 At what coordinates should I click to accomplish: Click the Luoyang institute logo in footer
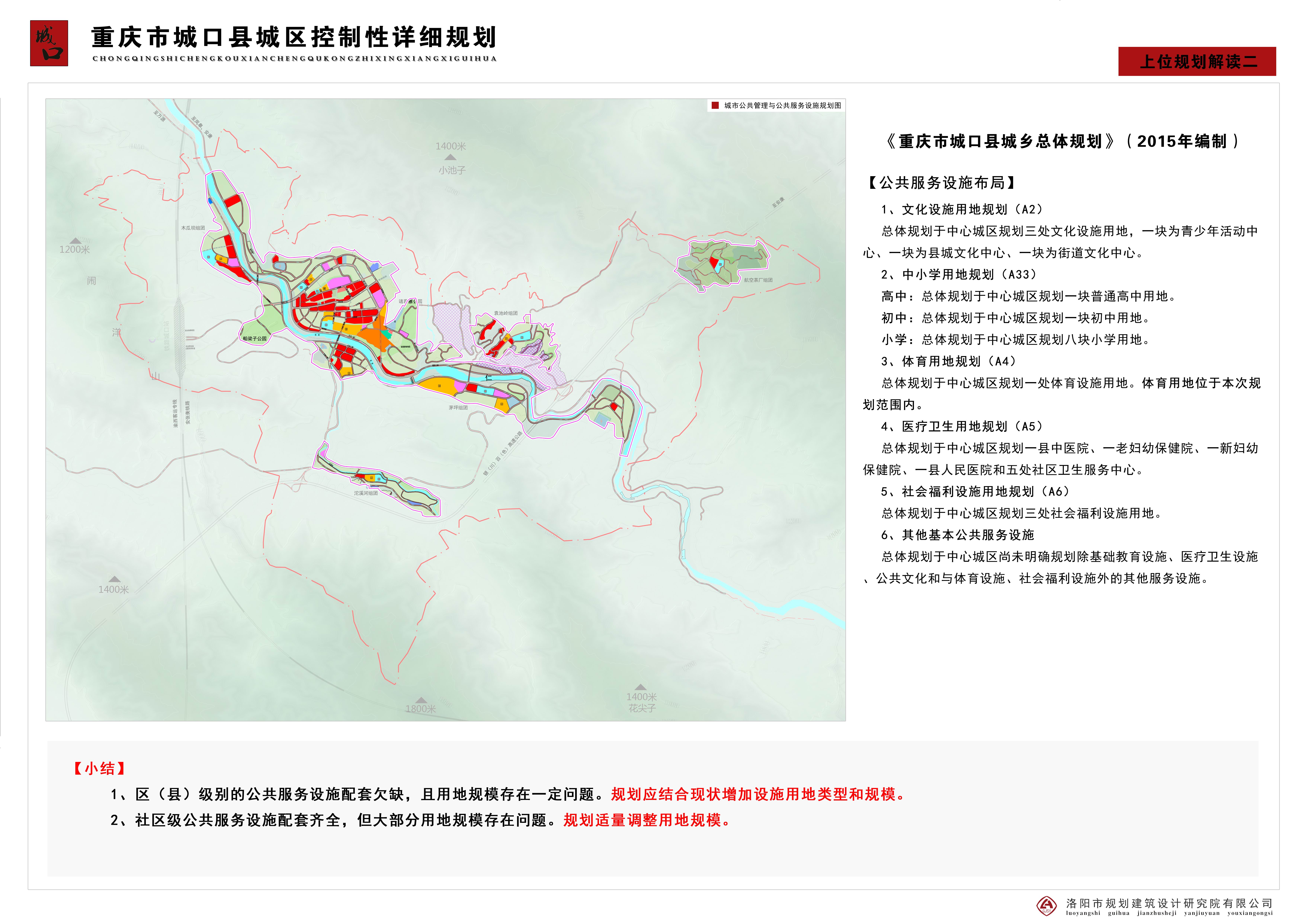1047,906
